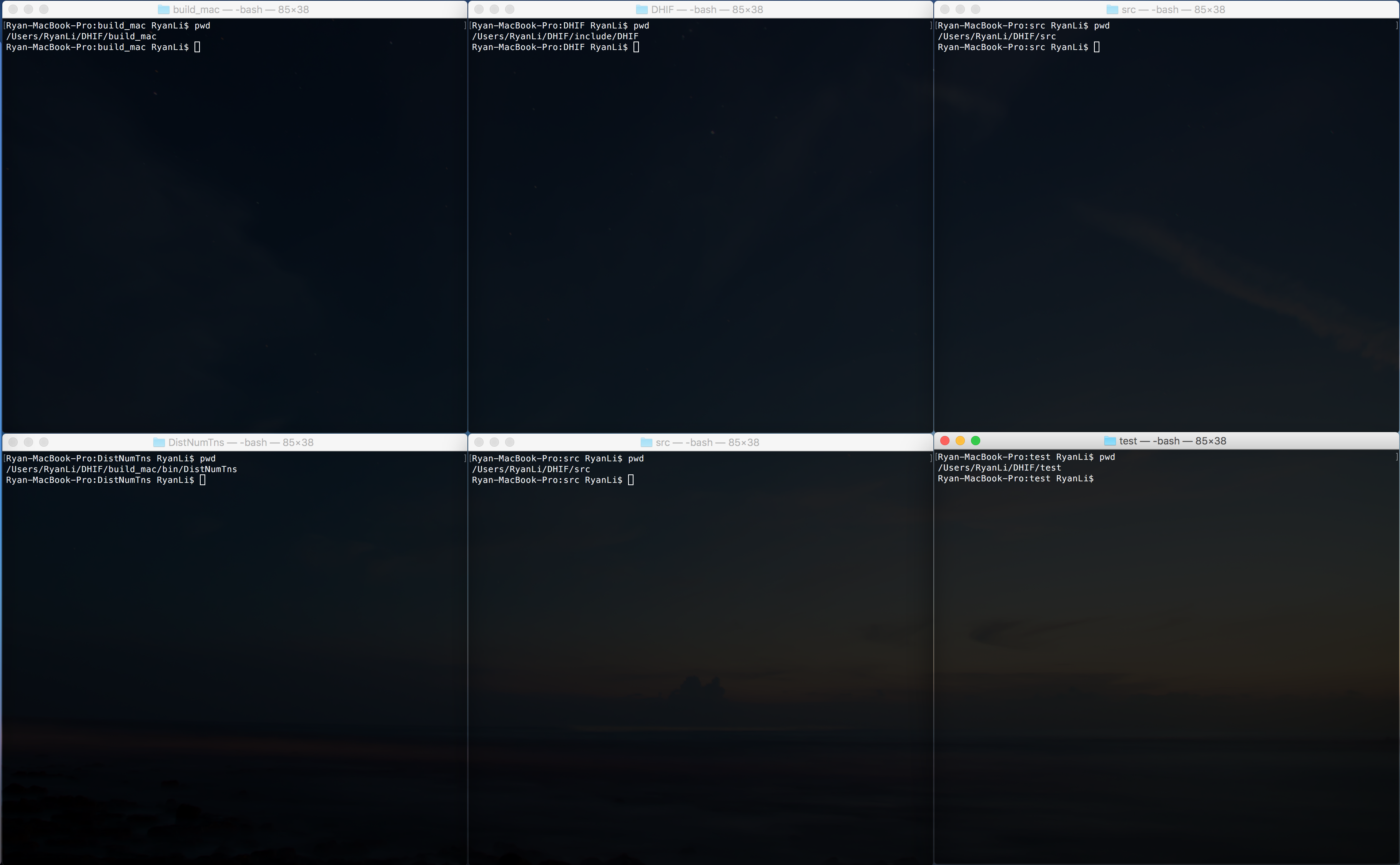The height and width of the screenshot is (865, 1400).
Task: Click the folder icon in test title bar
Action: [1110, 441]
